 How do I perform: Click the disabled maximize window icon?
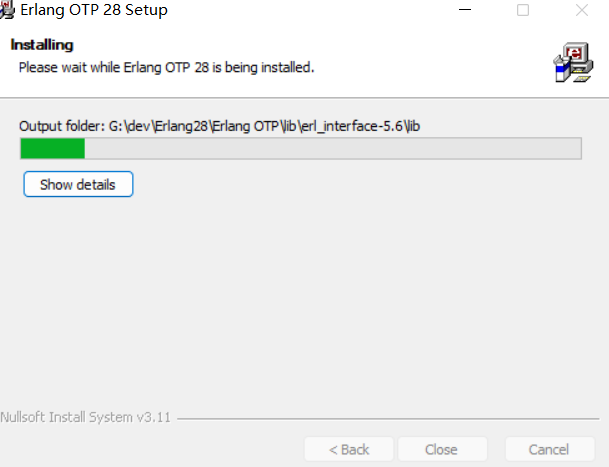523,10
